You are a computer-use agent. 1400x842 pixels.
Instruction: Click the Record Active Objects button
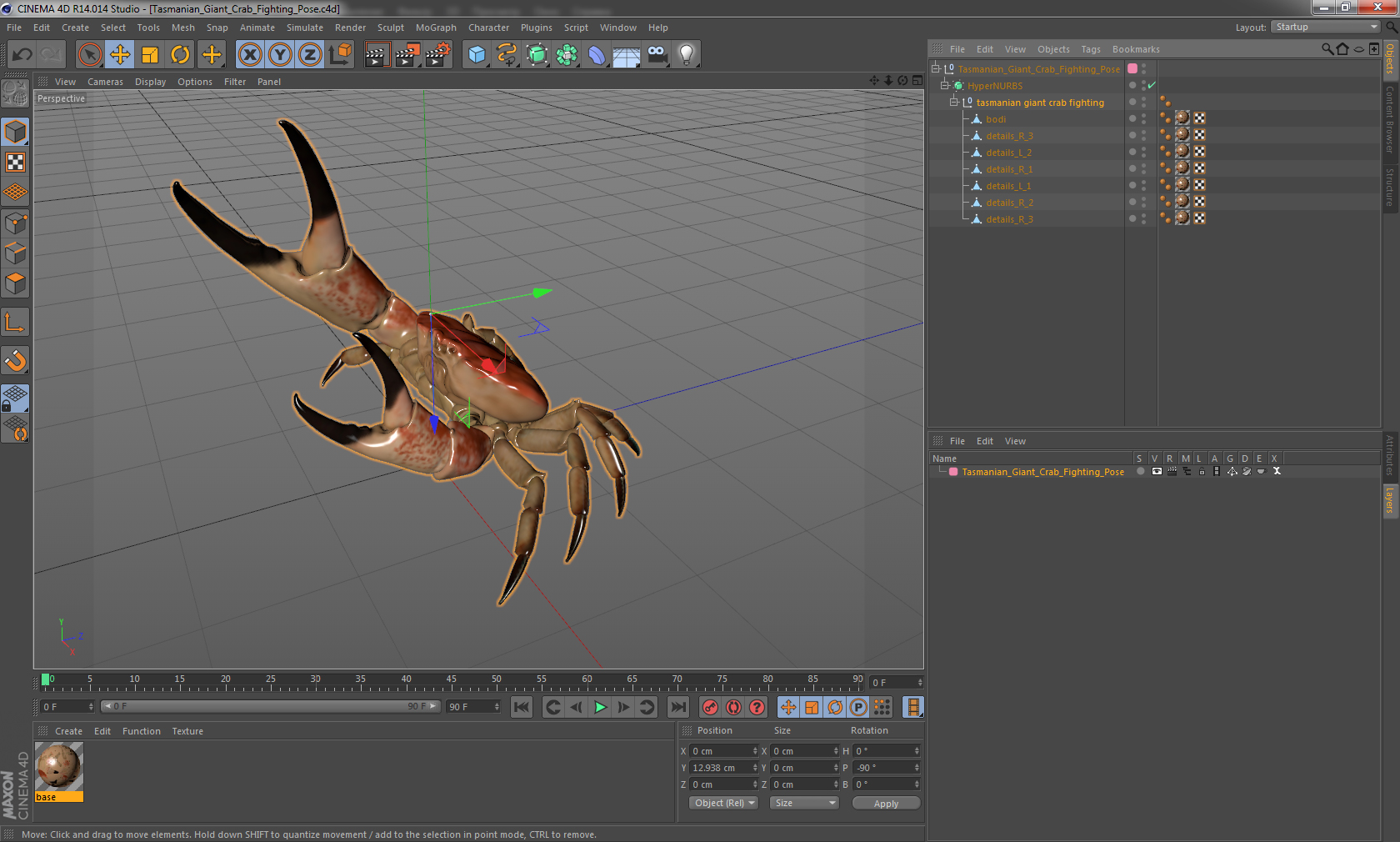click(x=710, y=707)
